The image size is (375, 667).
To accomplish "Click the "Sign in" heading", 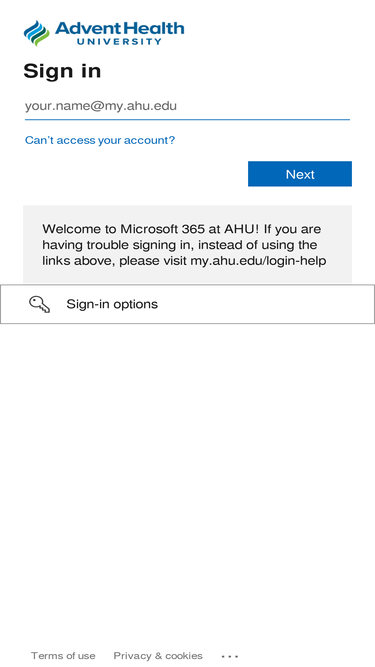I will (62, 71).
